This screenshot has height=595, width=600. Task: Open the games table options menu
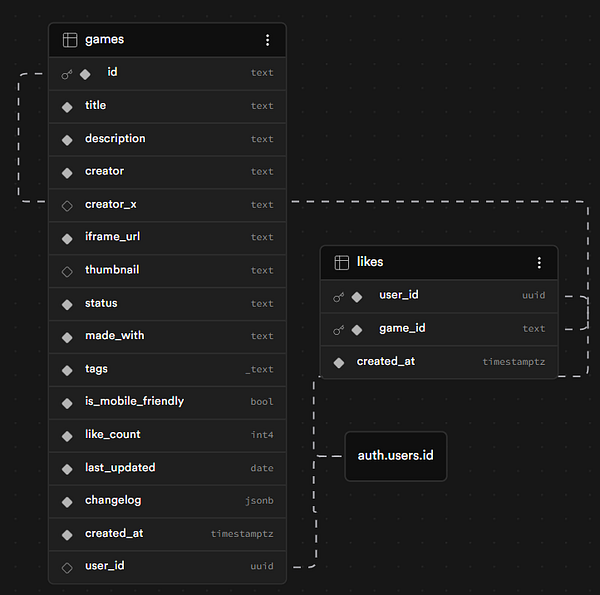267,40
